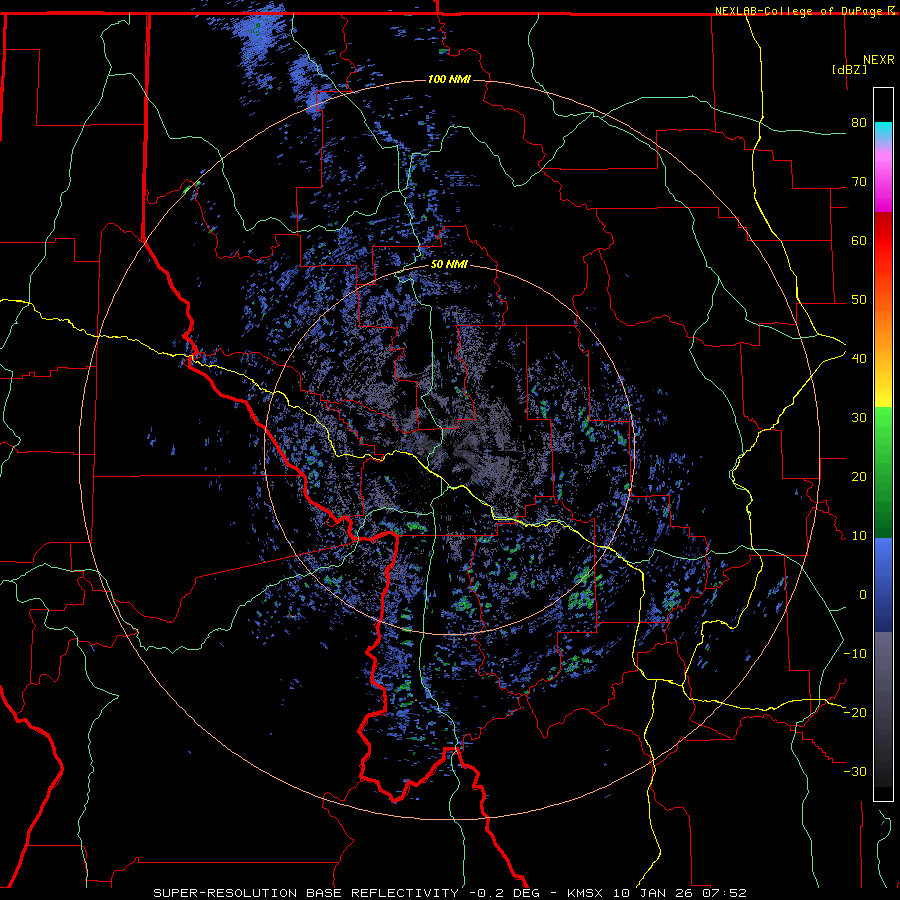Click the NEXR label above the color scale

pos(878,60)
